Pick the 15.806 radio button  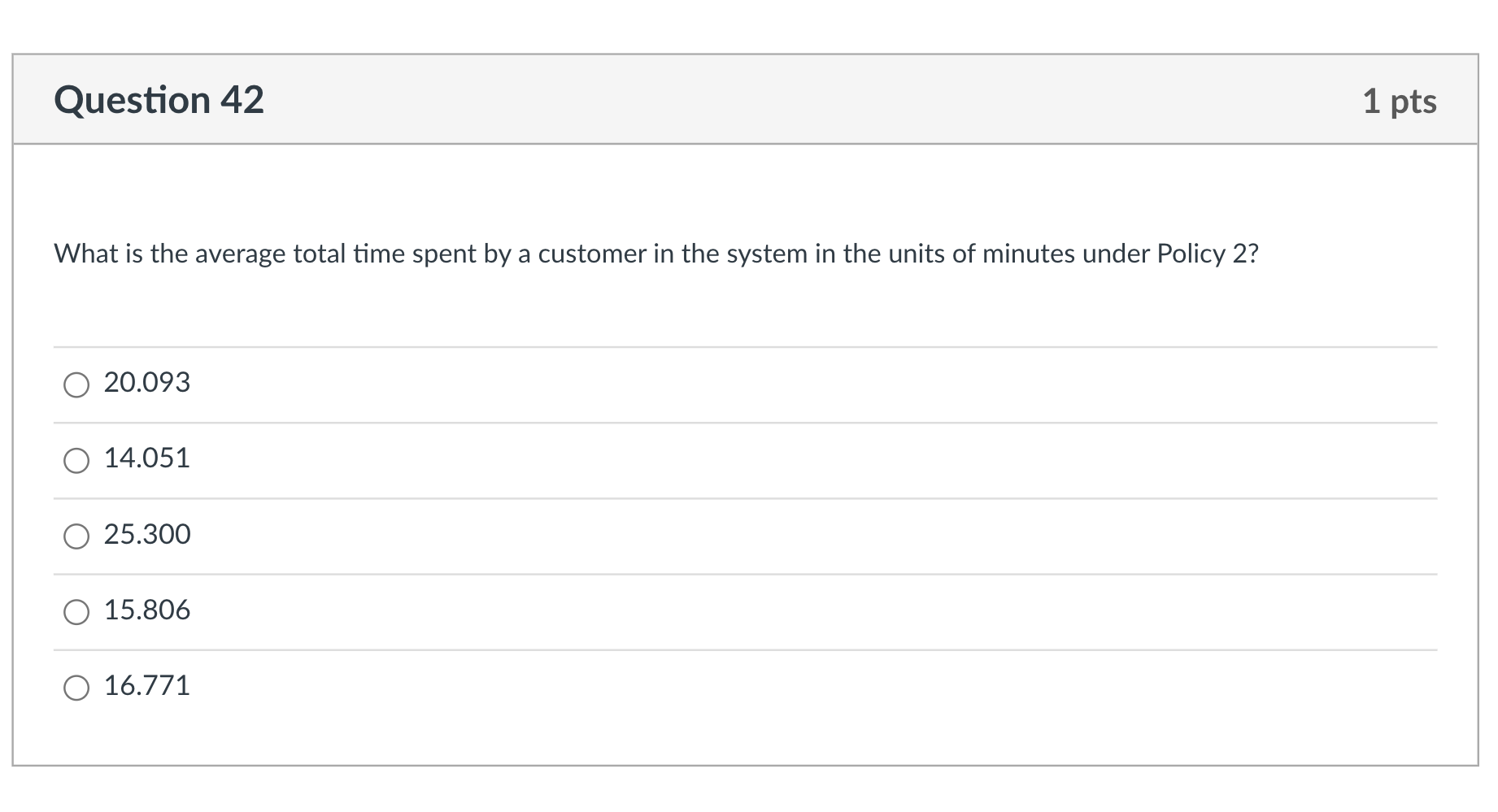coord(76,612)
